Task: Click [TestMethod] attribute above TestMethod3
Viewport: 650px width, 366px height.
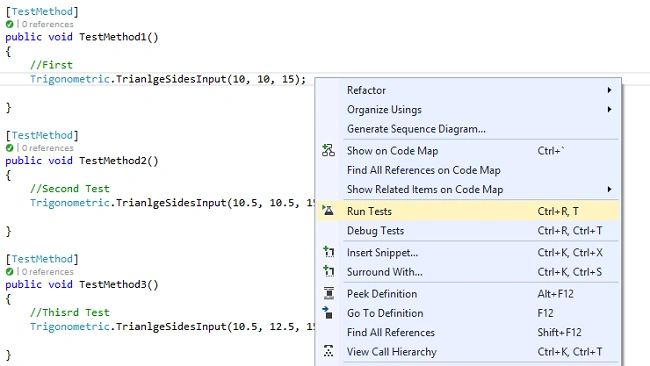Action: 42,259
